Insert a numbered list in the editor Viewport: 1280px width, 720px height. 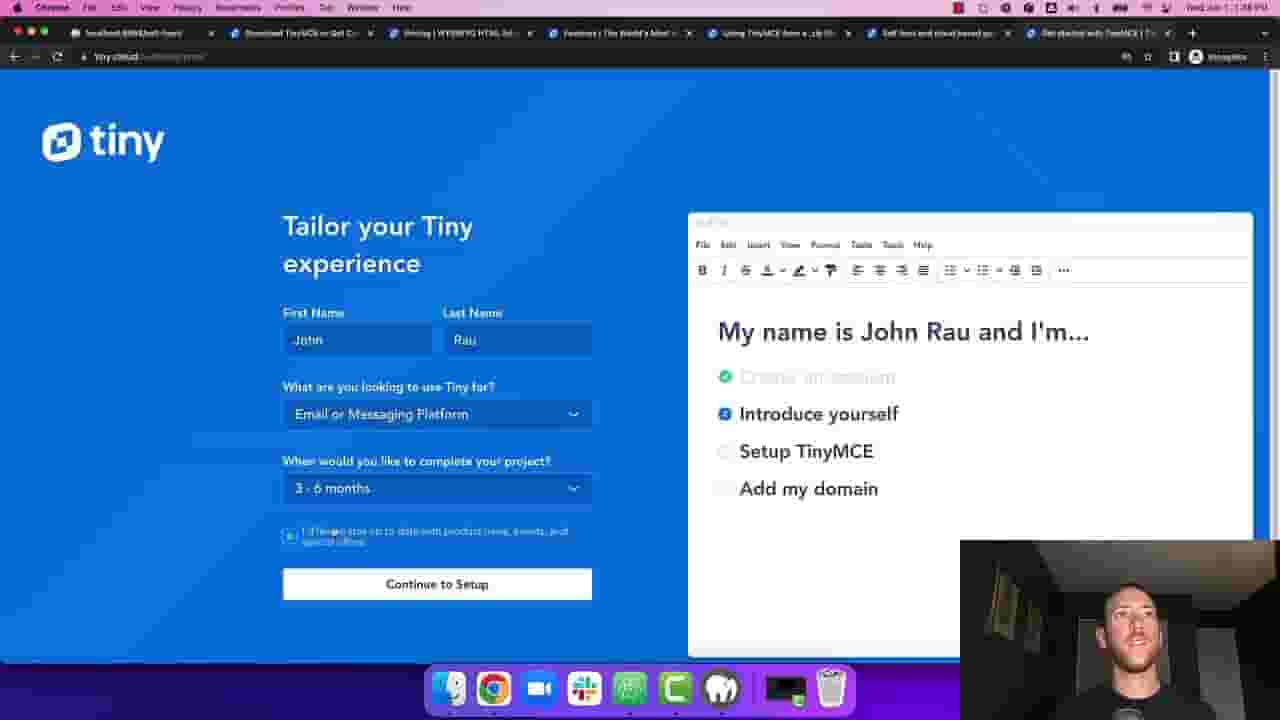click(950, 270)
